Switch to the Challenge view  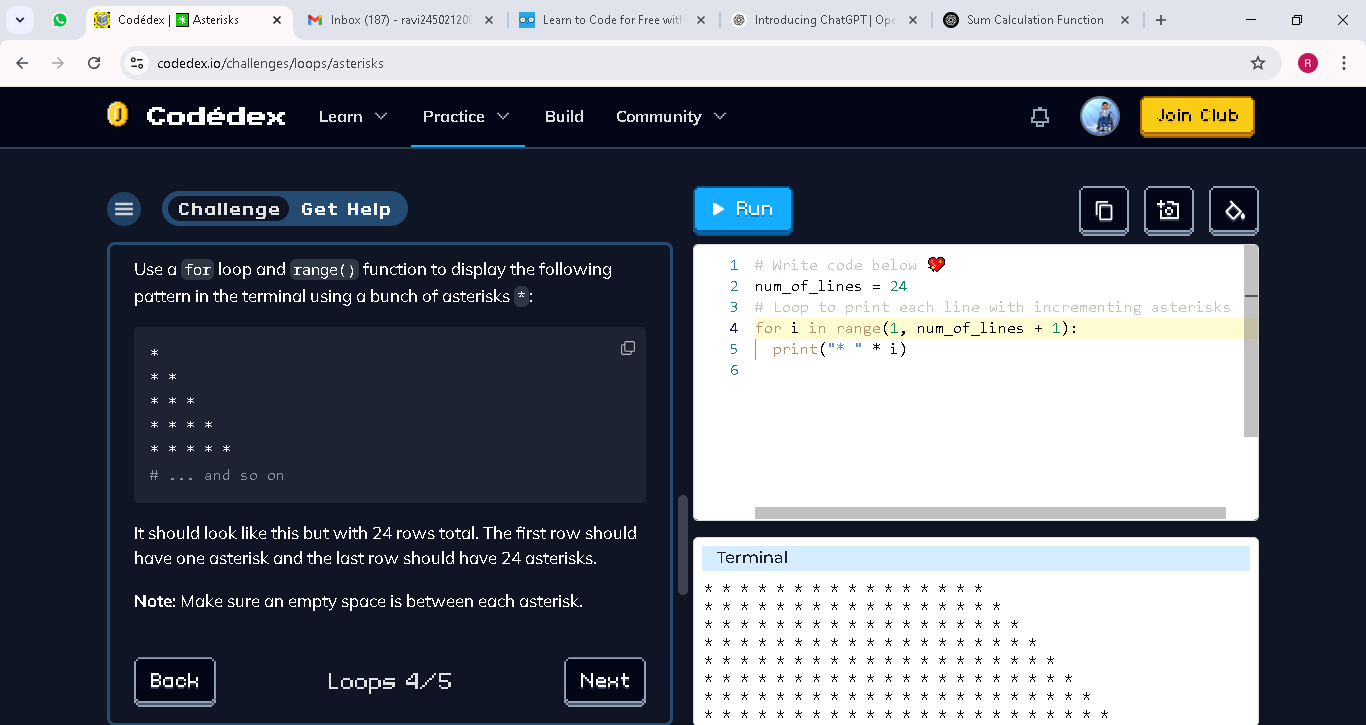[x=229, y=209]
